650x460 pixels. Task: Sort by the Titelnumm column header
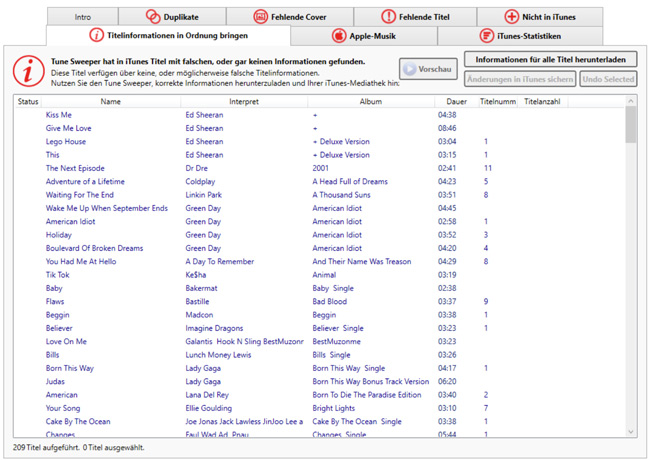tap(498, 102)
